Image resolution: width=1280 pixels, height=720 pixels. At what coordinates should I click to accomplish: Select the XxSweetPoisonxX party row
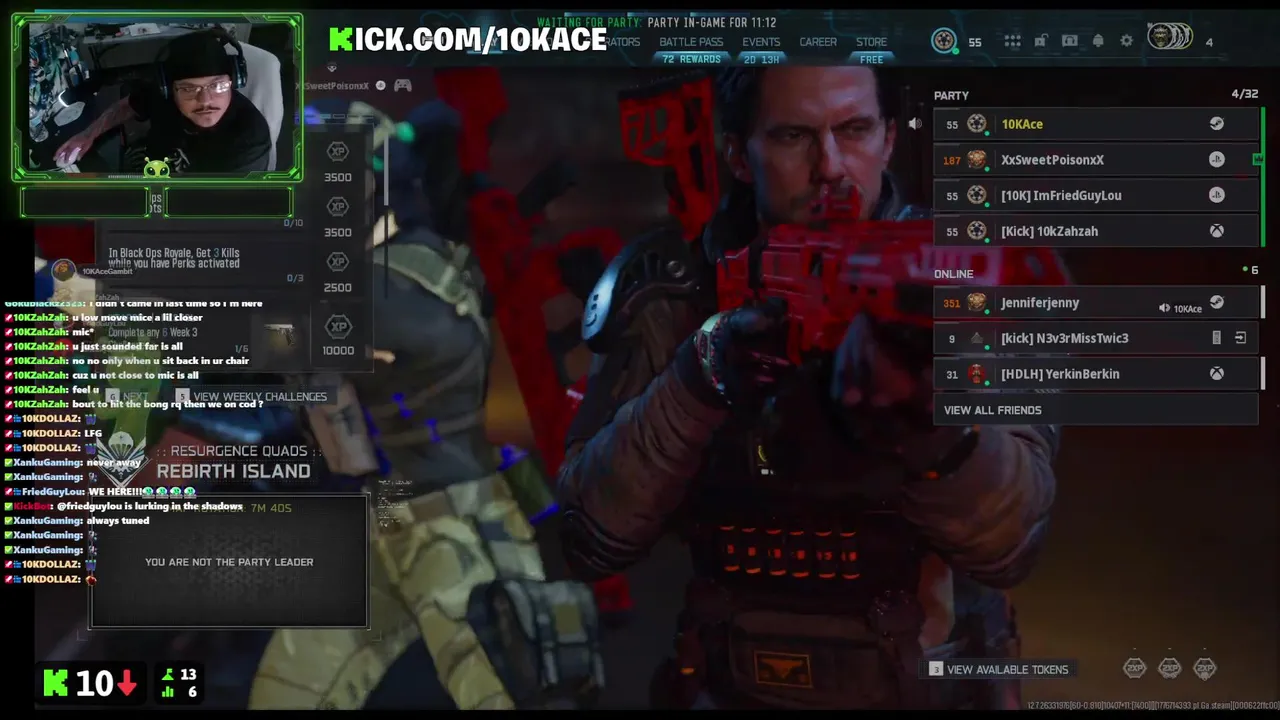click(x=1095, y=160)
